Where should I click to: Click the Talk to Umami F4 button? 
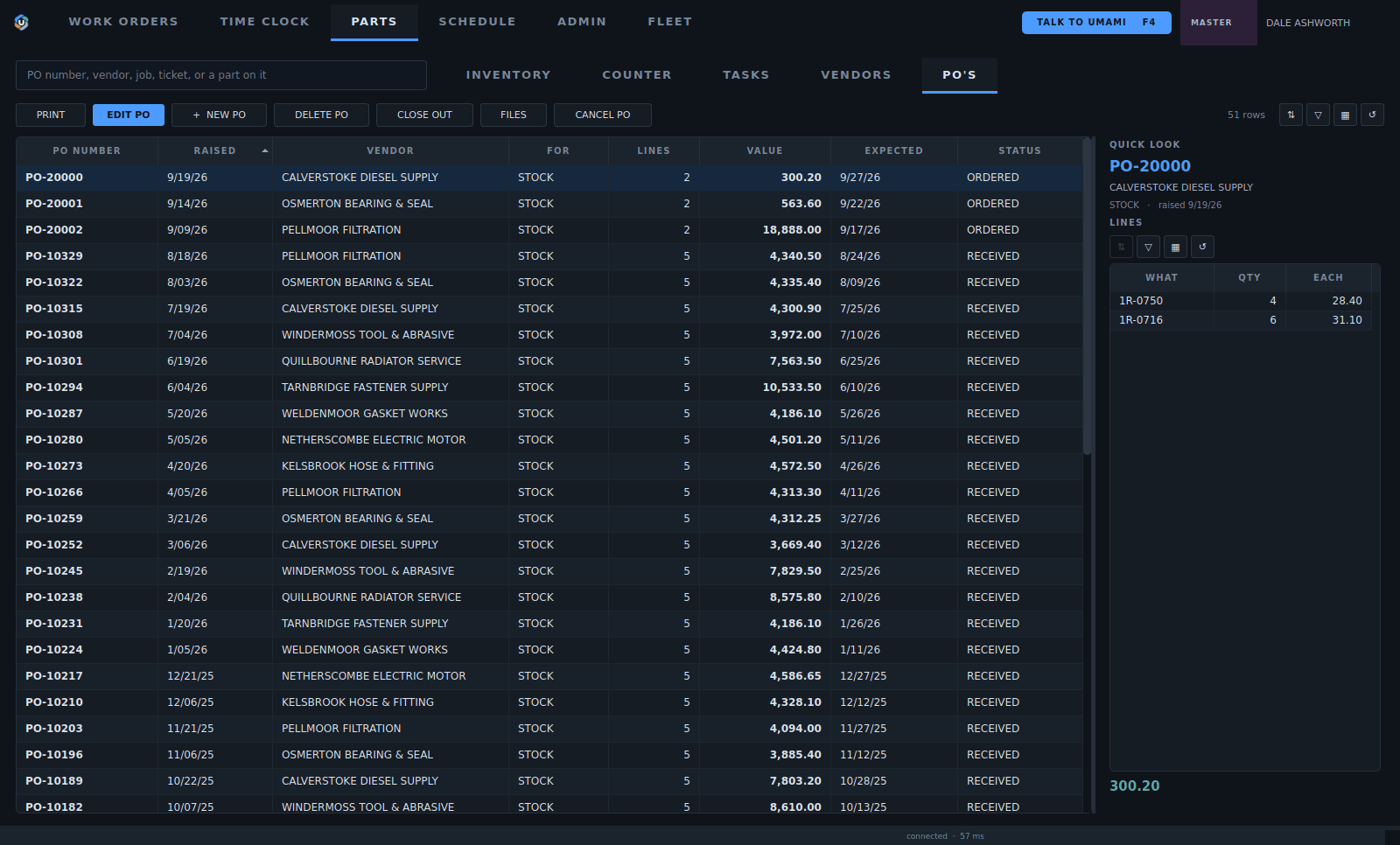1096,23
